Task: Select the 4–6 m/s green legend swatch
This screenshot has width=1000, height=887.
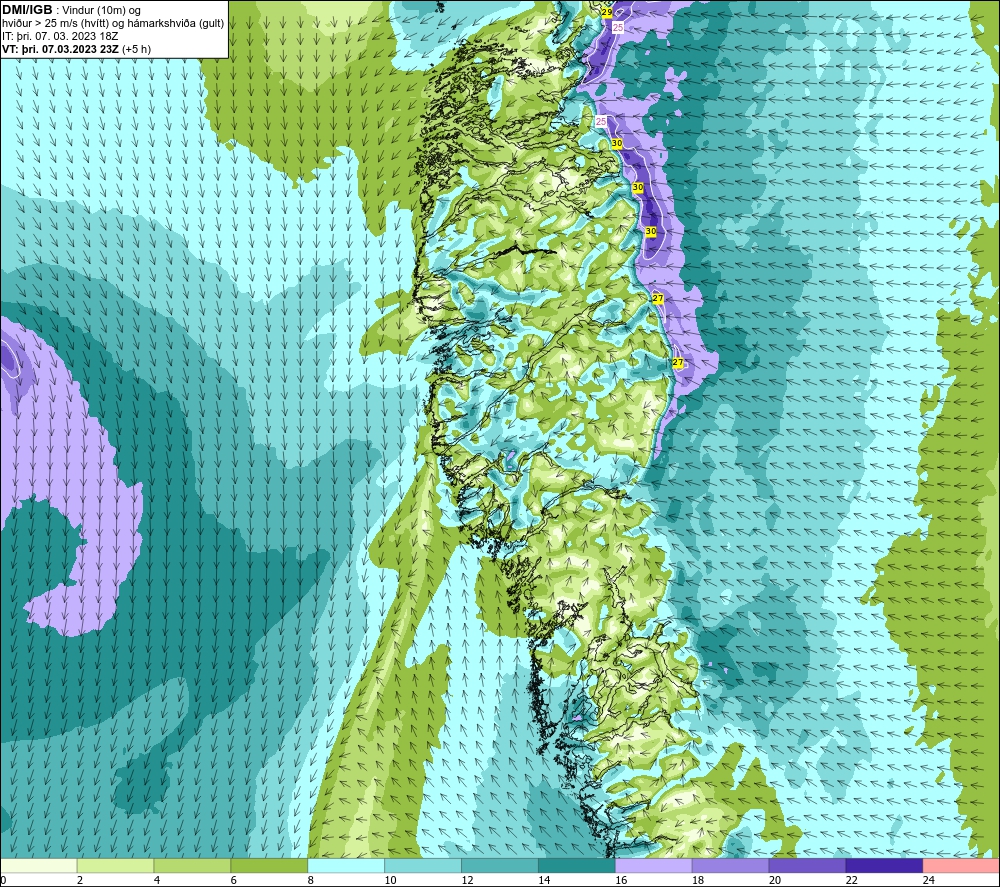Action: click(192, 866)
